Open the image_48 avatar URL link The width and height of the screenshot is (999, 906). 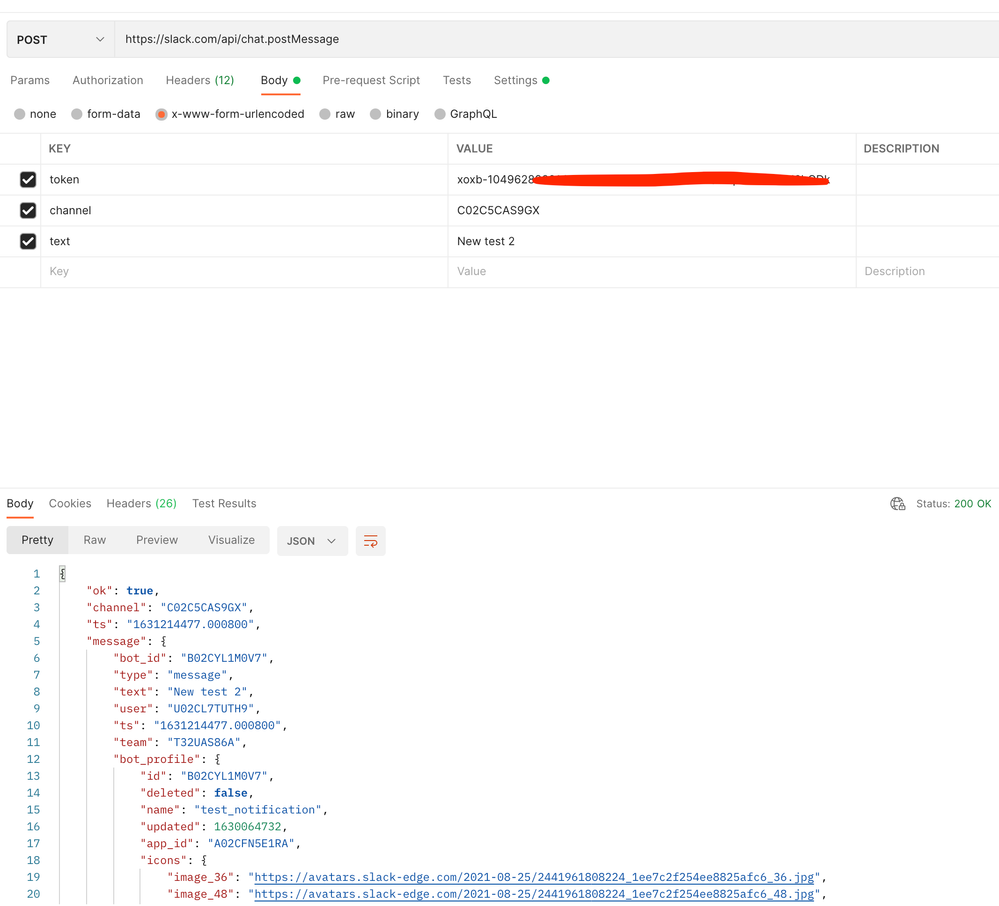point(534,895)
